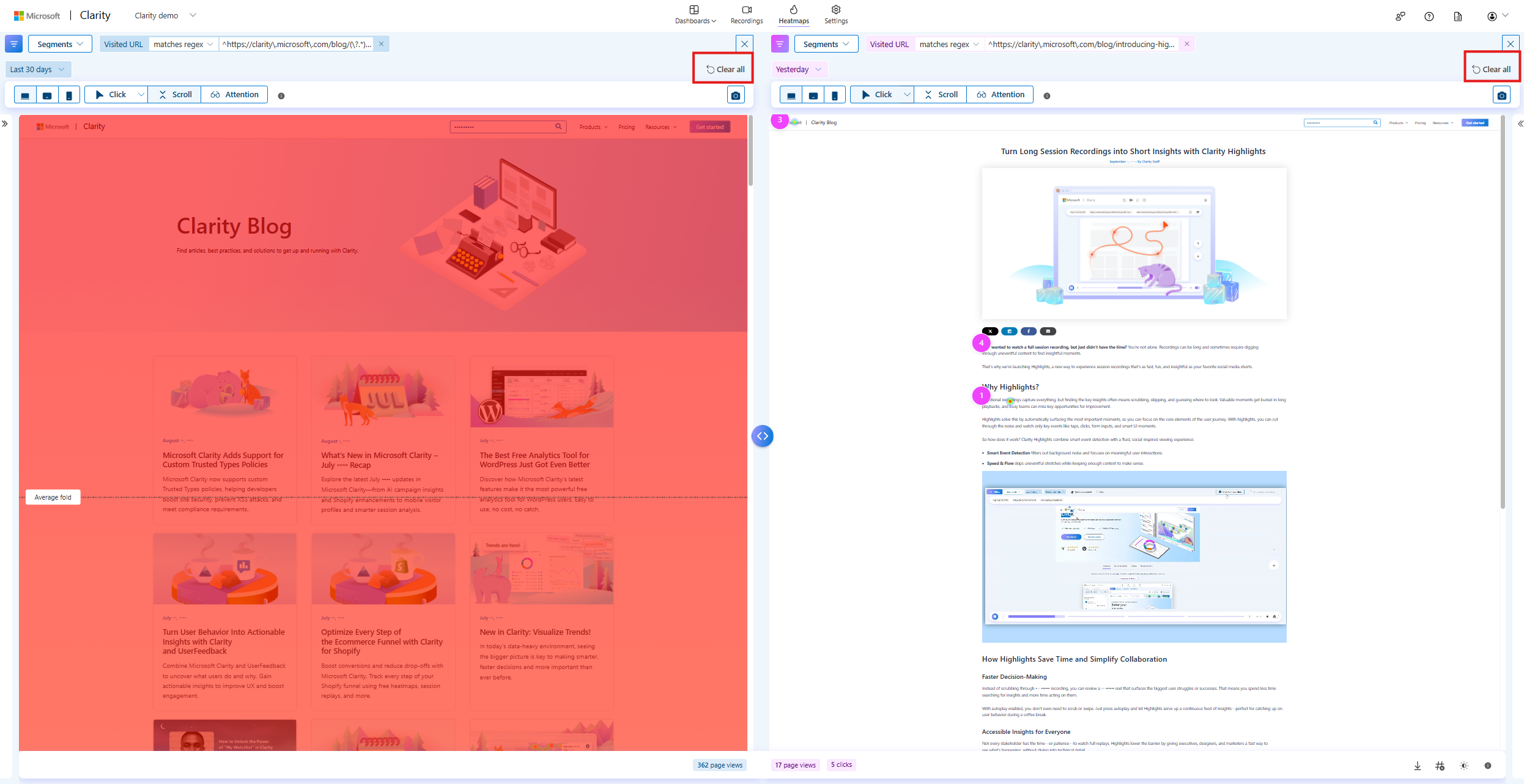Expand Click type dropdown arrow in left pane

click(x=141, y=95)
